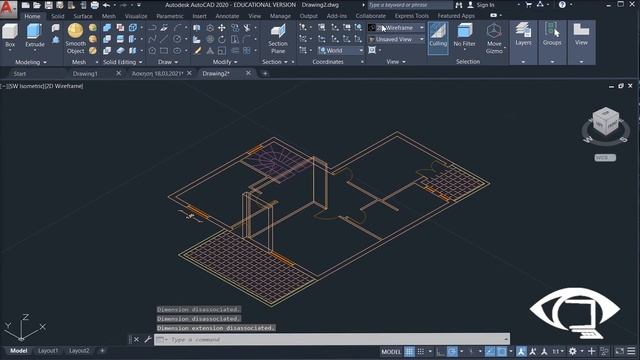Image resolution: width=640 pixels, height=360 pixels.
Task: Click the Rotate icon in Modify panel
Action: (222, 39)
